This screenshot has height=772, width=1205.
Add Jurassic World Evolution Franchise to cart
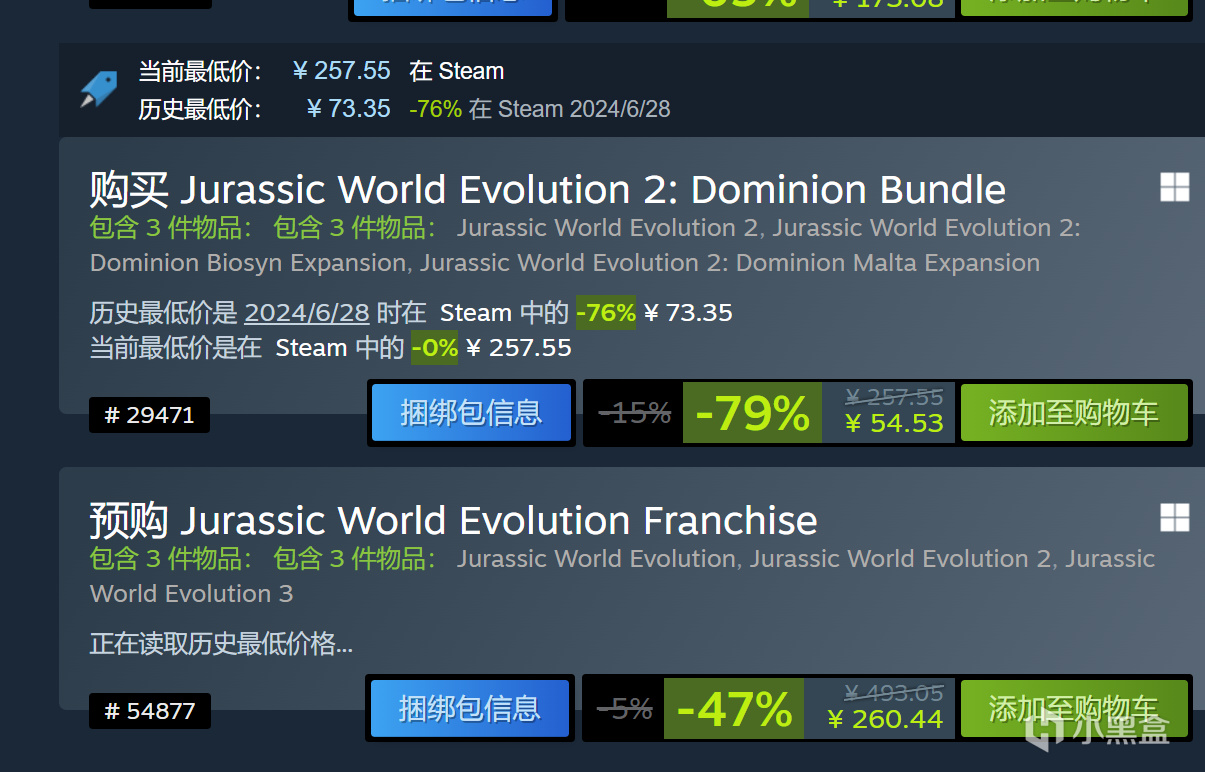point(1073,709)
